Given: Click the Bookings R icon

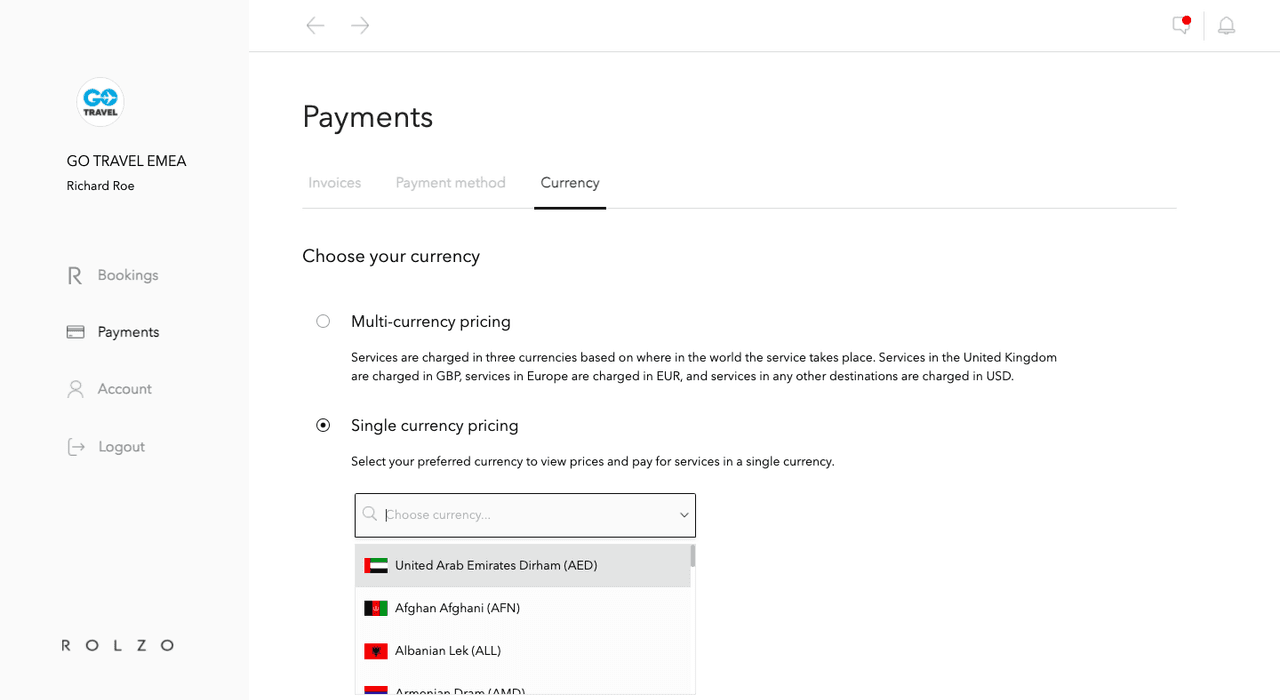Looking at the screenshot, I should 75,276.
